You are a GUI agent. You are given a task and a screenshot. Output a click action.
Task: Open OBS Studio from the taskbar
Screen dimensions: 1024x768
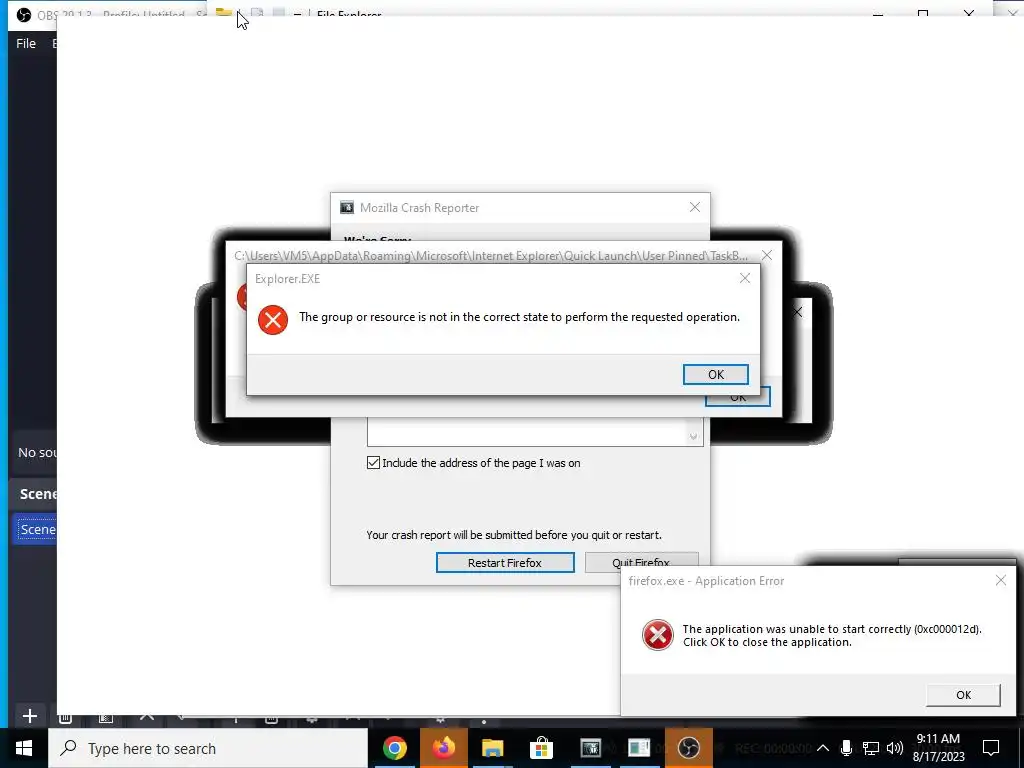click(688, 748)
